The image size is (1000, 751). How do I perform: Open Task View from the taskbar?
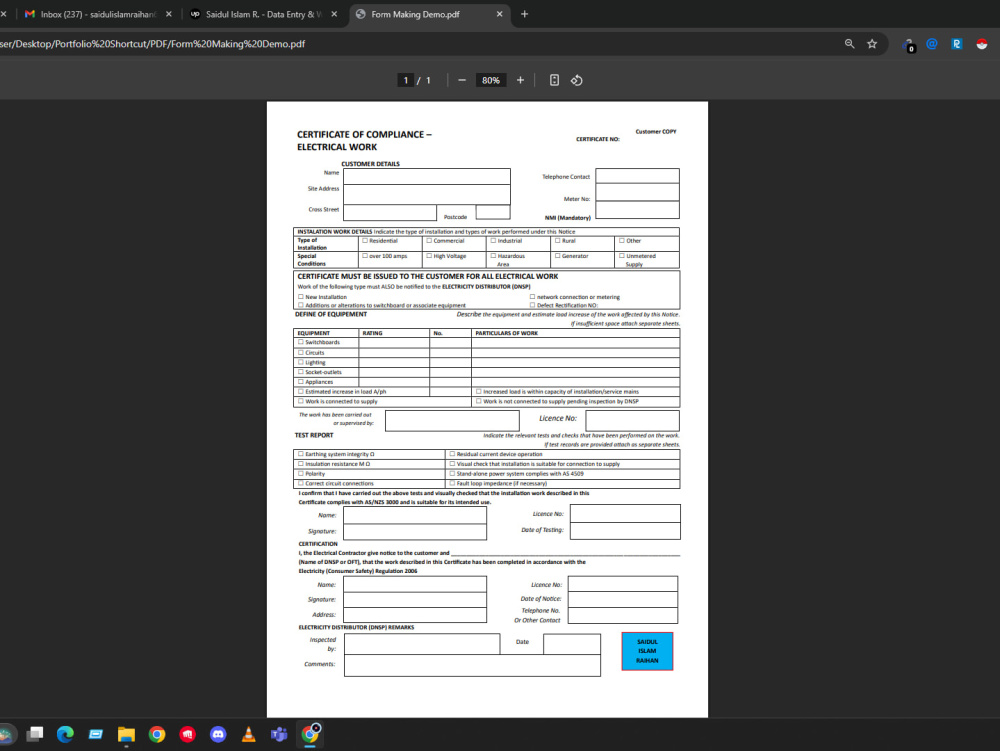(34, 734)
